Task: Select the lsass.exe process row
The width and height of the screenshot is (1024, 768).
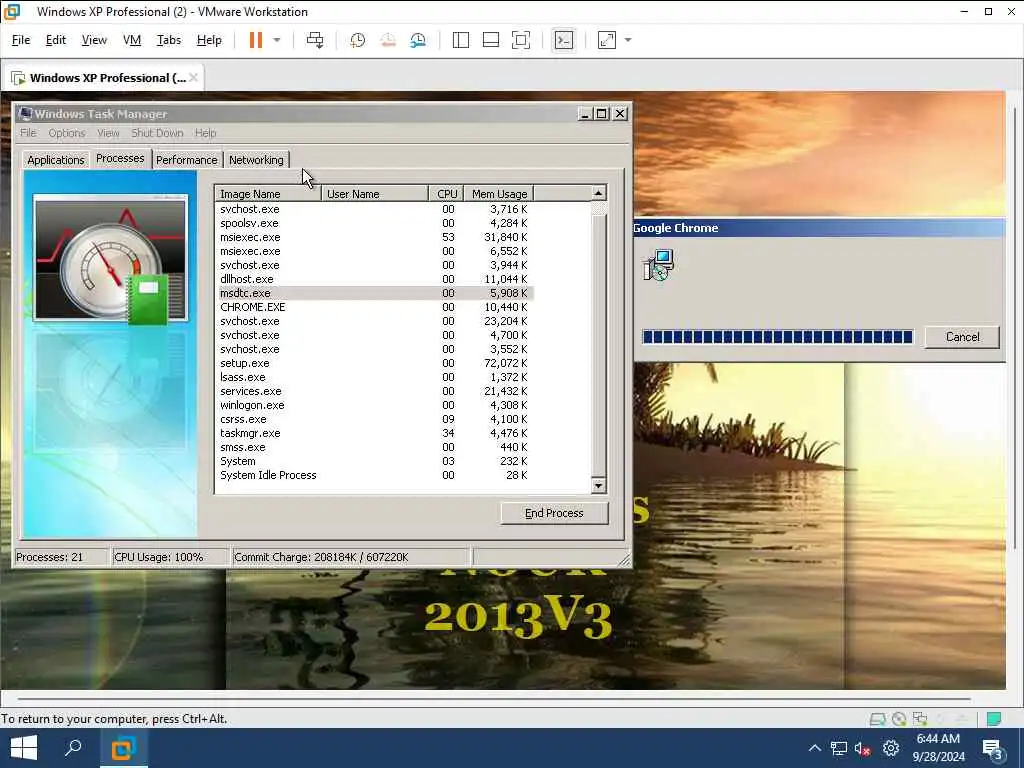Action: click(x=375, y=377)
